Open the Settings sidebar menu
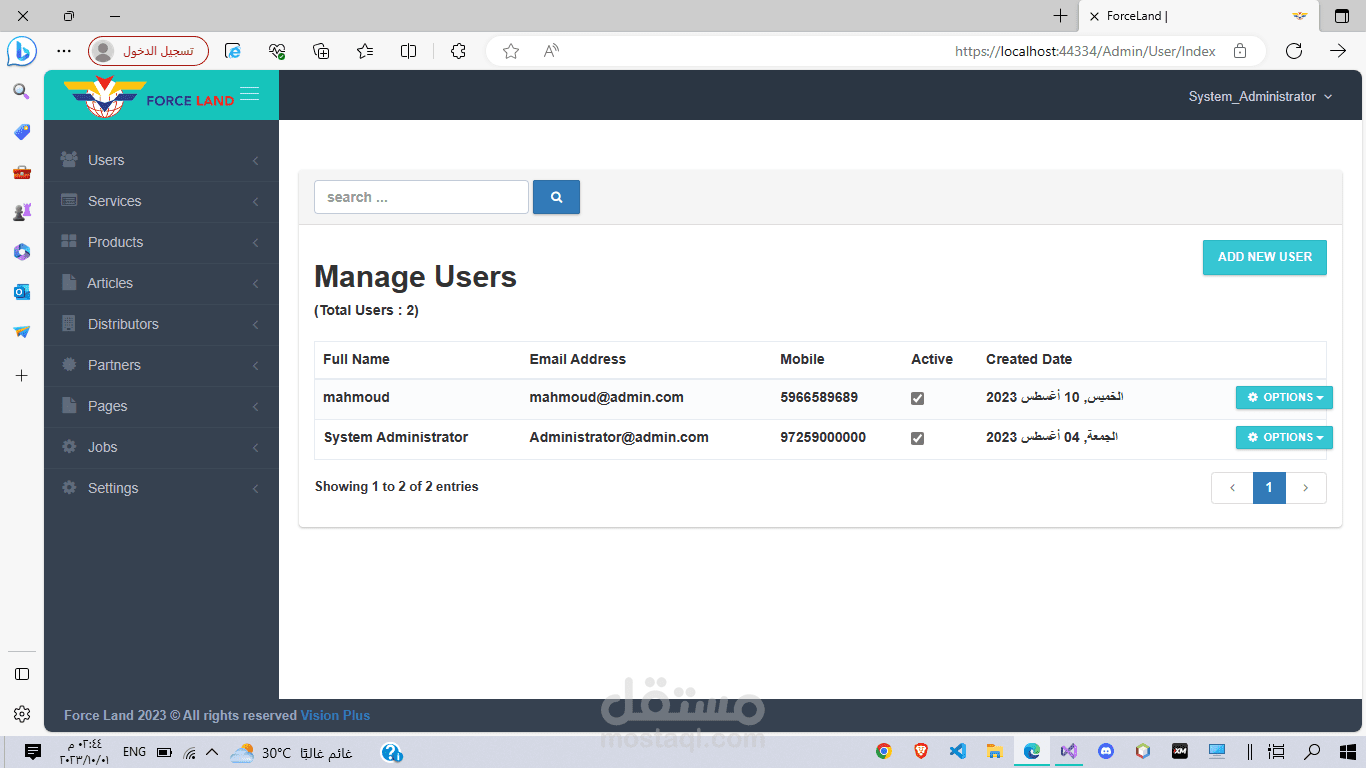The width and height of the screenshot is (1366, 768). point(161,488)
